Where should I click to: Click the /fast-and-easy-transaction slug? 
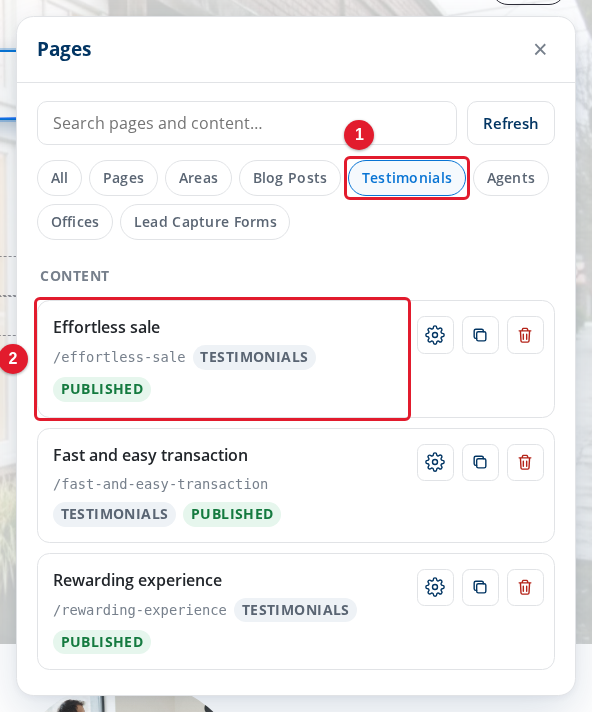(161, 485)
